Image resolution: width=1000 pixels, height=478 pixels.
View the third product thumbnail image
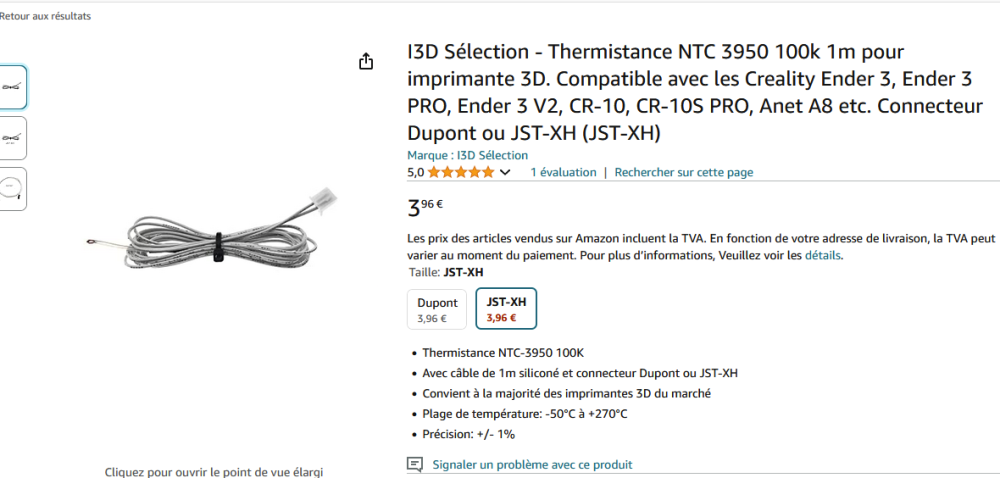point(13,188)
